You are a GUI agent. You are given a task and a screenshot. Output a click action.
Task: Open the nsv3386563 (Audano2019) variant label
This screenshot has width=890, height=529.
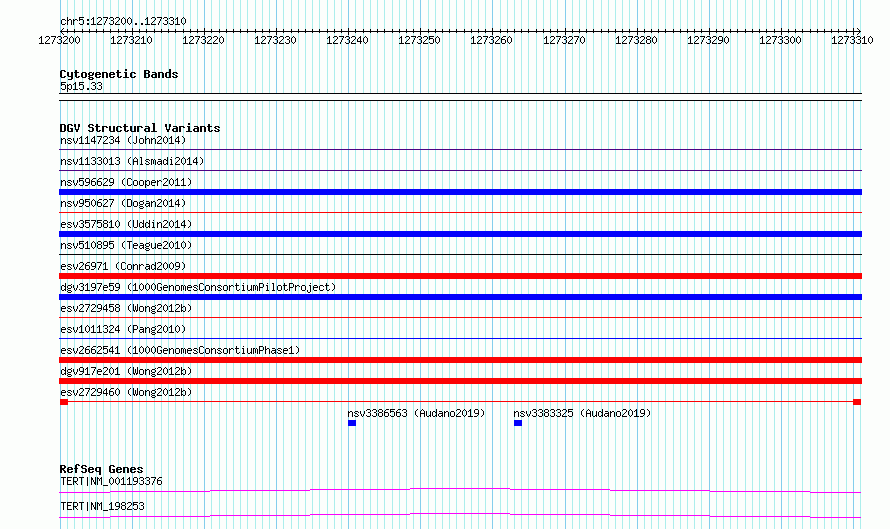click(416, 413)
